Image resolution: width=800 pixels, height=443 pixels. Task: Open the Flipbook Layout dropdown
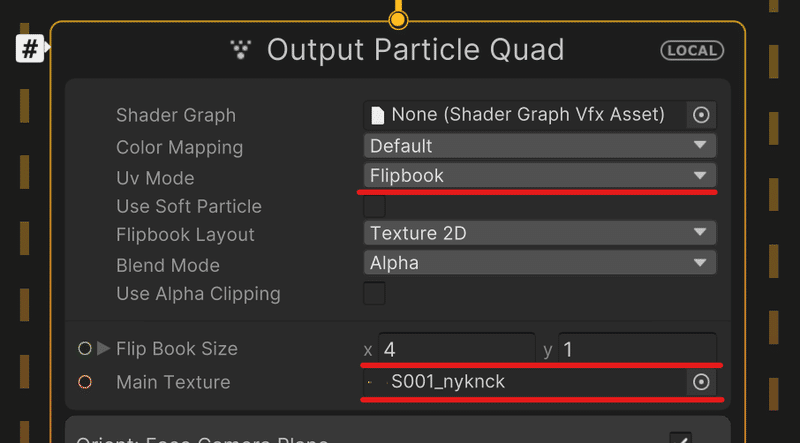pyautogui.click(x=539, y=234)
